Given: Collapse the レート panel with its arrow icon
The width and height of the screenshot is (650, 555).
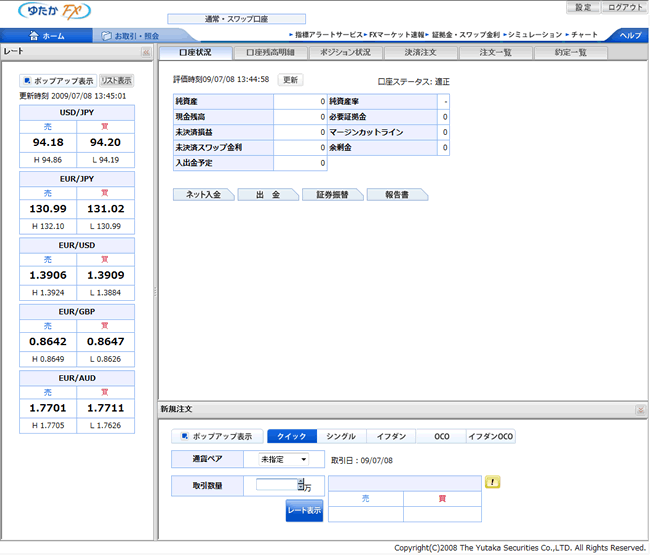Looking at the screenshot, I should click(146, 52).
